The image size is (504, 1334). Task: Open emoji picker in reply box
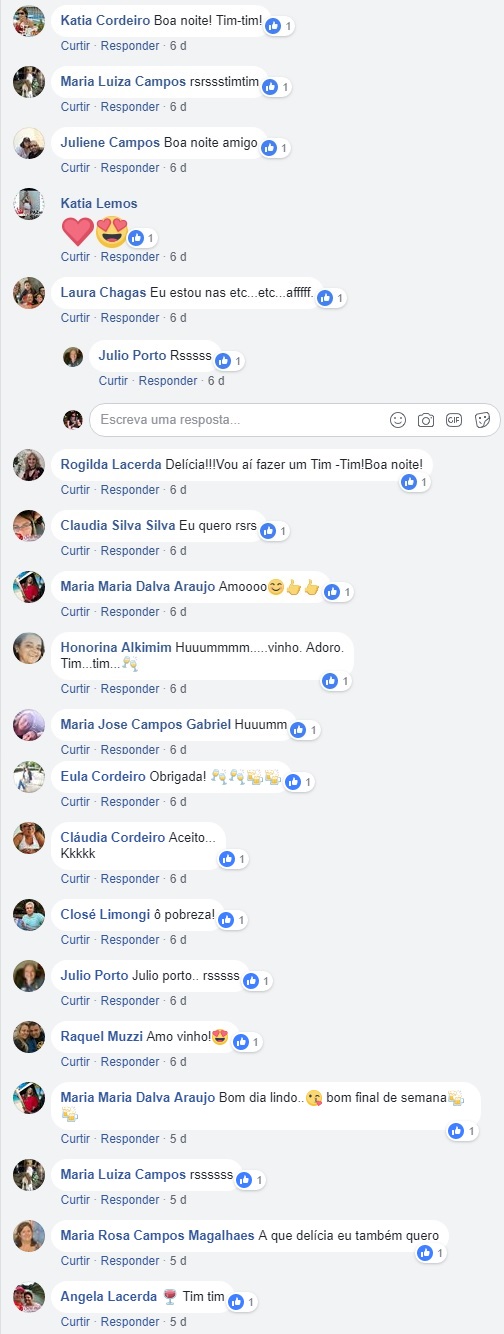(x=398, y=420)
